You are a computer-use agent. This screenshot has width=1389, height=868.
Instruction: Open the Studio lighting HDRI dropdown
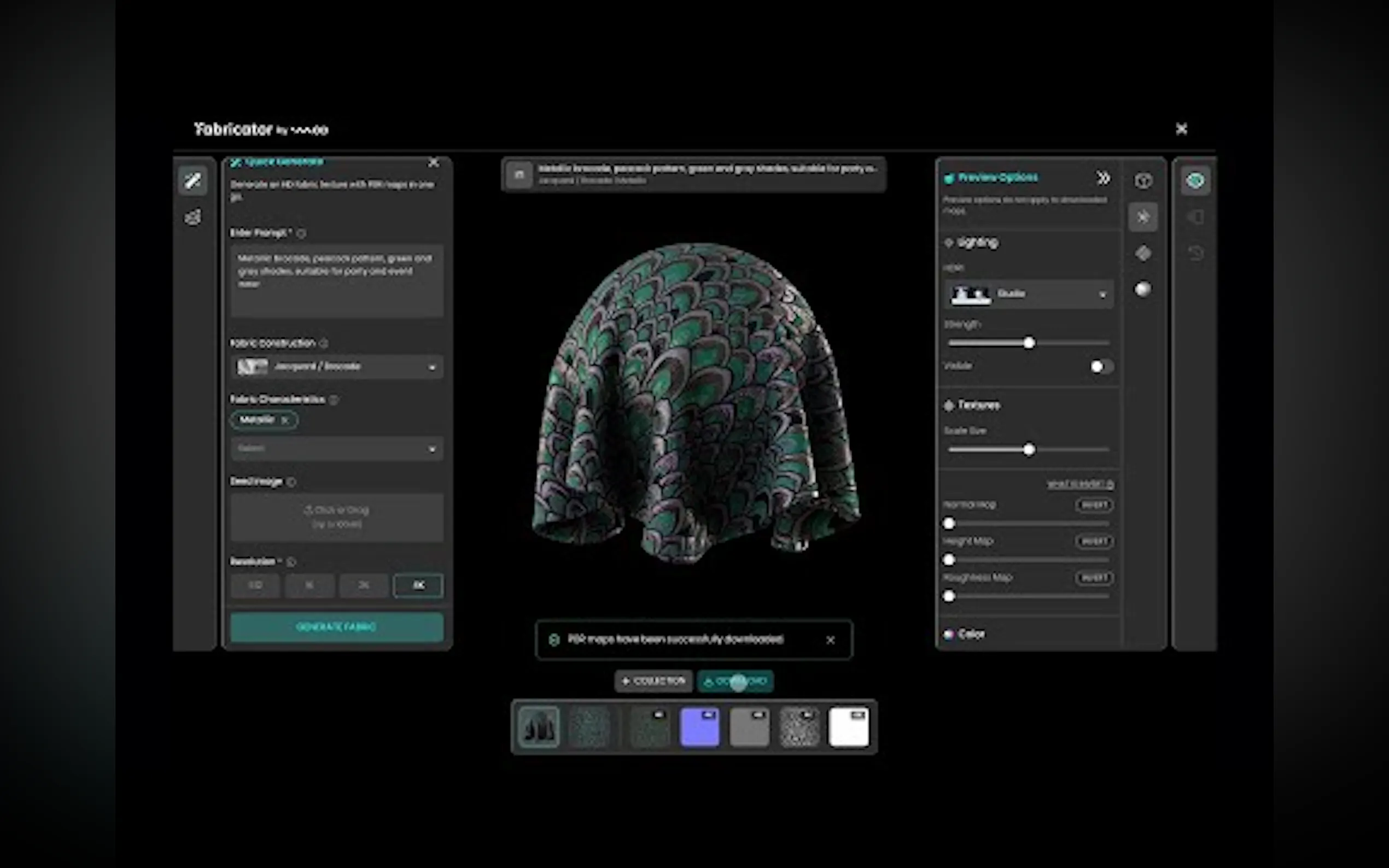(x=1029, y=295)
